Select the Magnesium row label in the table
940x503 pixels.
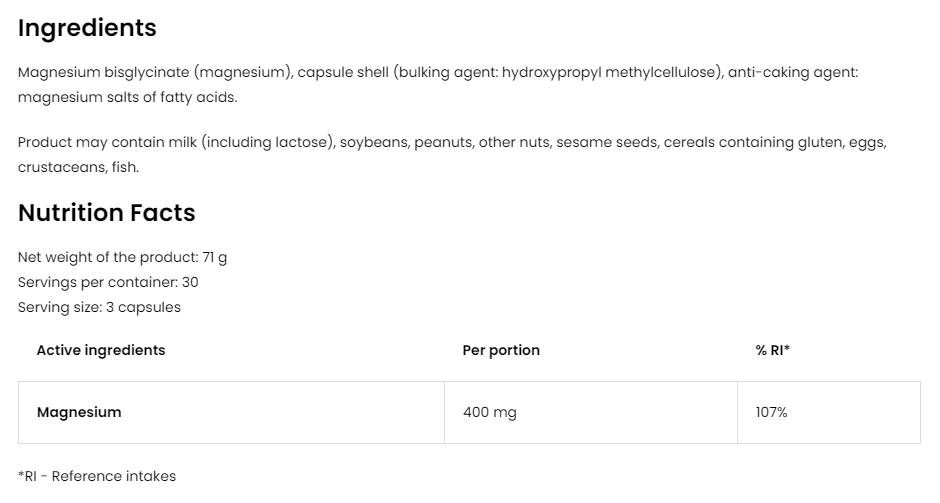[79, 412]
